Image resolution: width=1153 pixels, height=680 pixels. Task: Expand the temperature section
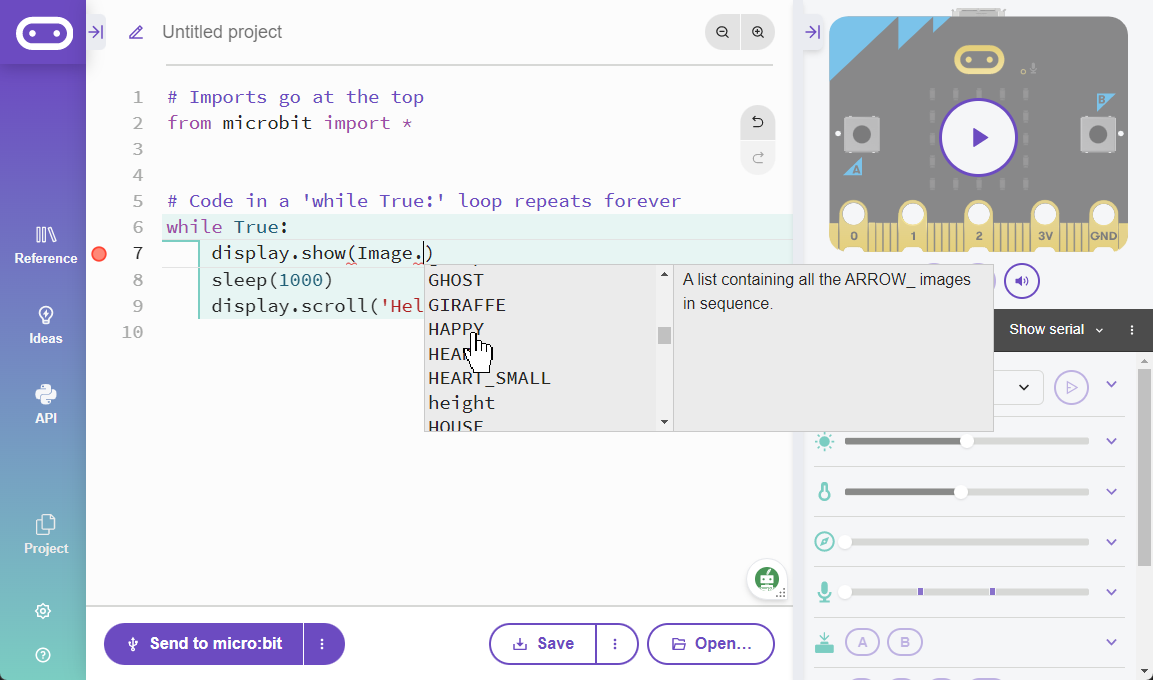(1112, 492)
